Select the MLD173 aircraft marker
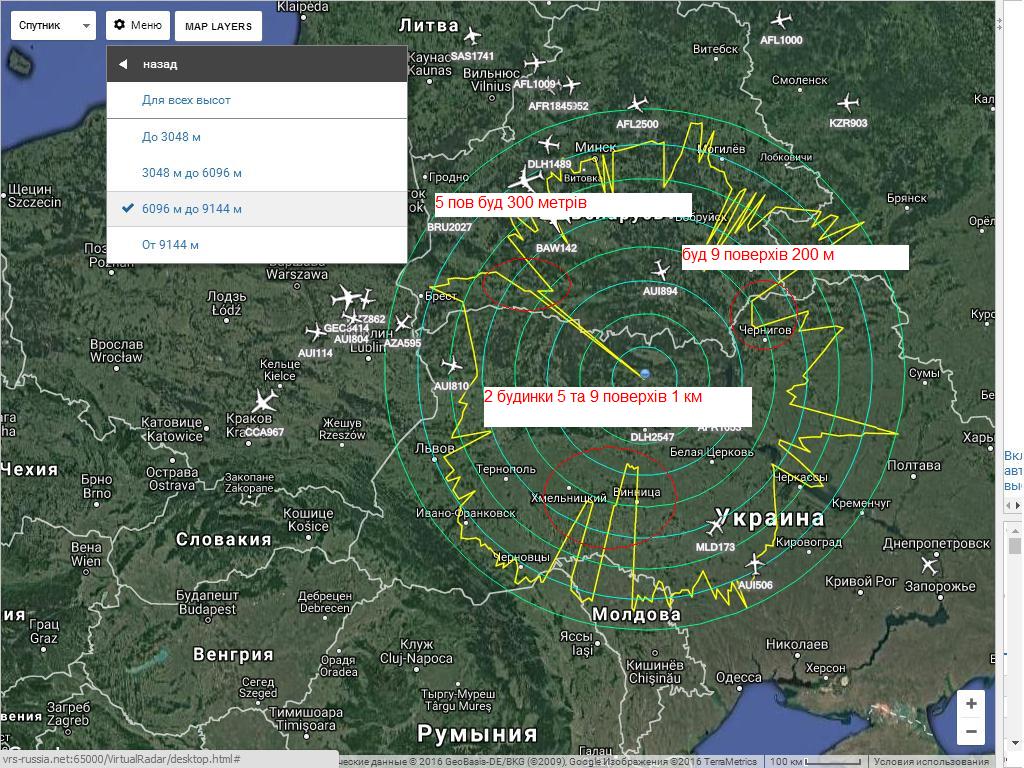The image size is (1024, 768). [716, 526]
